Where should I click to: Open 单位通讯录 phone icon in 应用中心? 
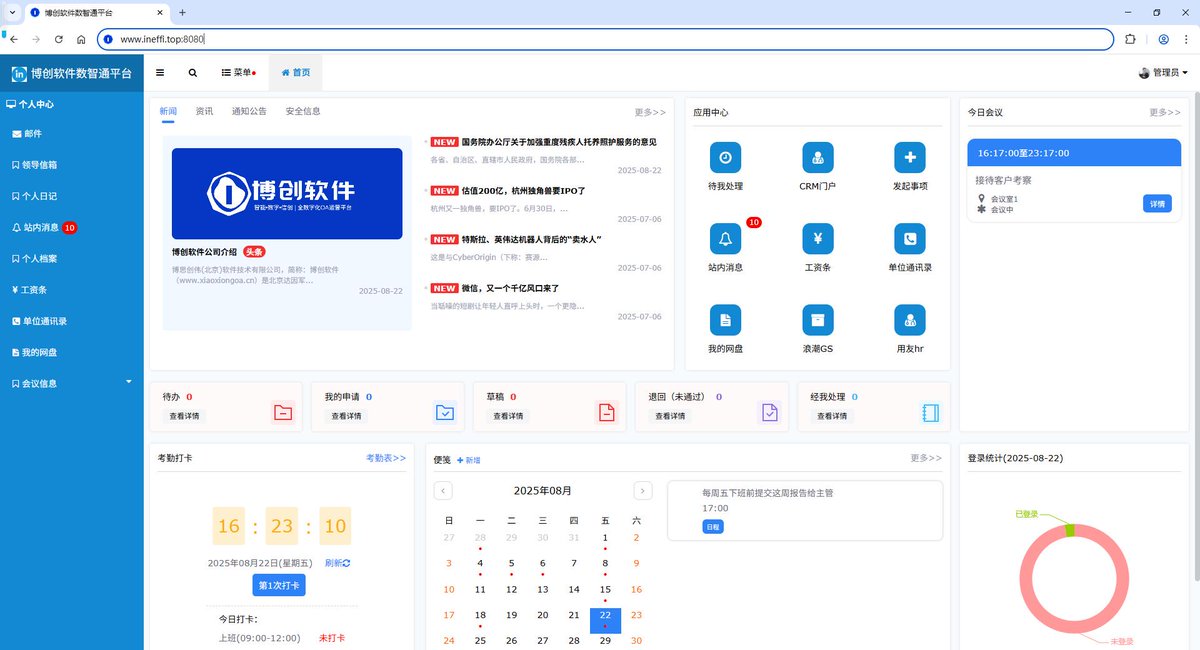click(910, 239)
